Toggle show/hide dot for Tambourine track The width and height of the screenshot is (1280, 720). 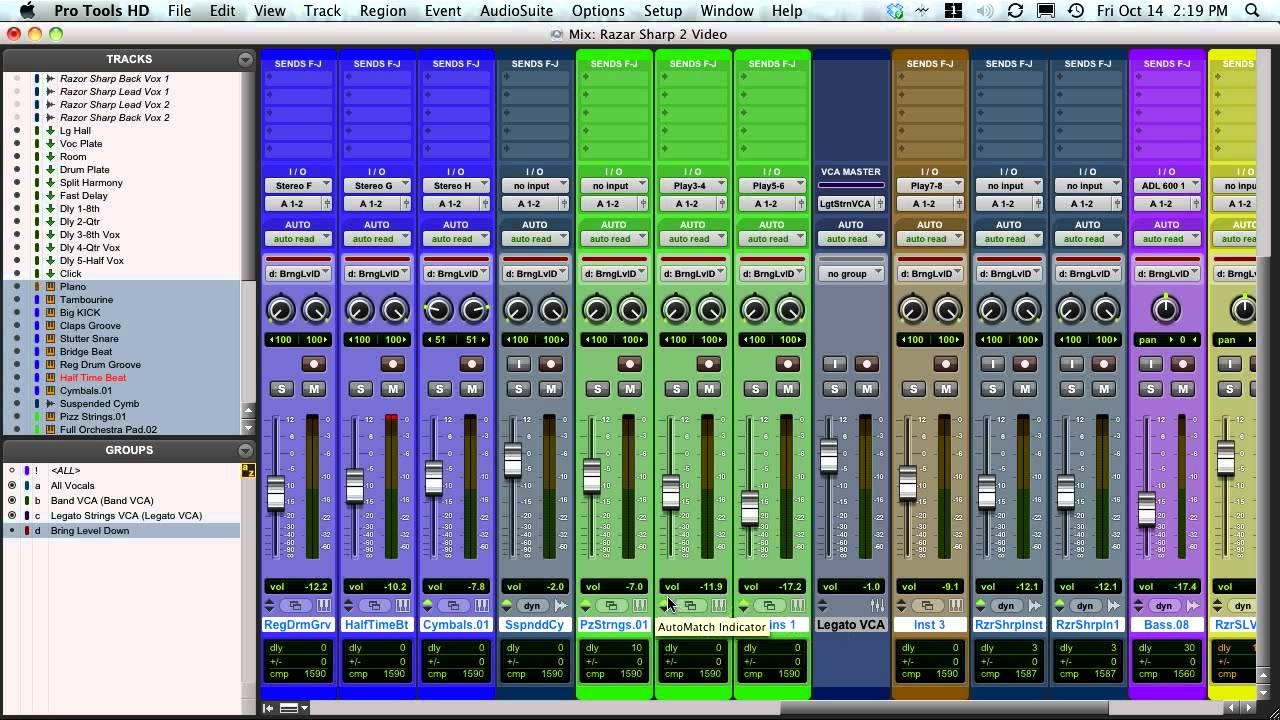pyautogui.click(x=16, y=300)
